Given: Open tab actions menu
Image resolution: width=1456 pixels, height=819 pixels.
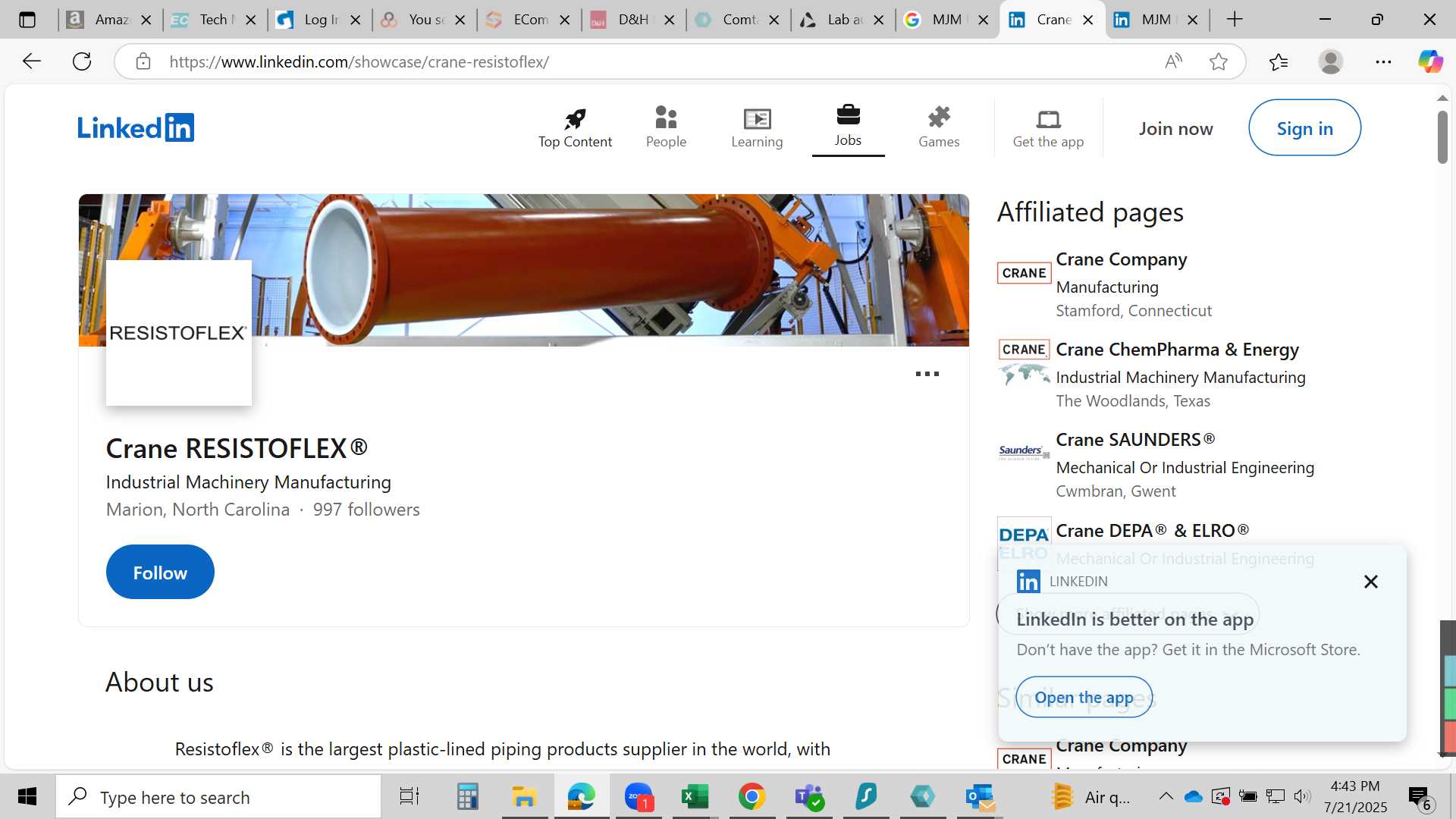Looking at the screenshot, I should click(x=27, y=20).
